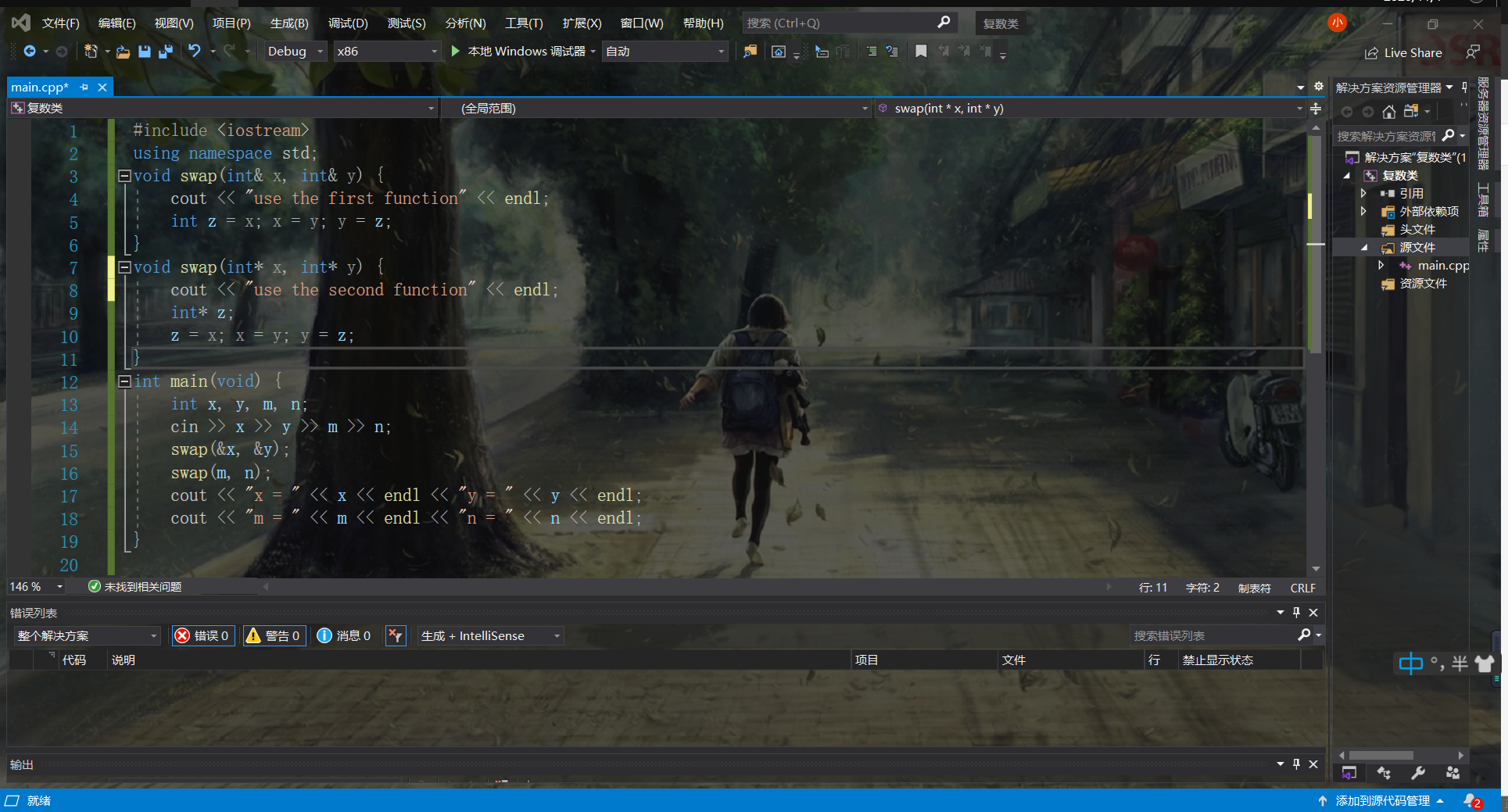This screenshot has height=812, width=1508.
Task: Open the x86 platform dropdown
Action: pyautogui.click(x=386, y=52)
